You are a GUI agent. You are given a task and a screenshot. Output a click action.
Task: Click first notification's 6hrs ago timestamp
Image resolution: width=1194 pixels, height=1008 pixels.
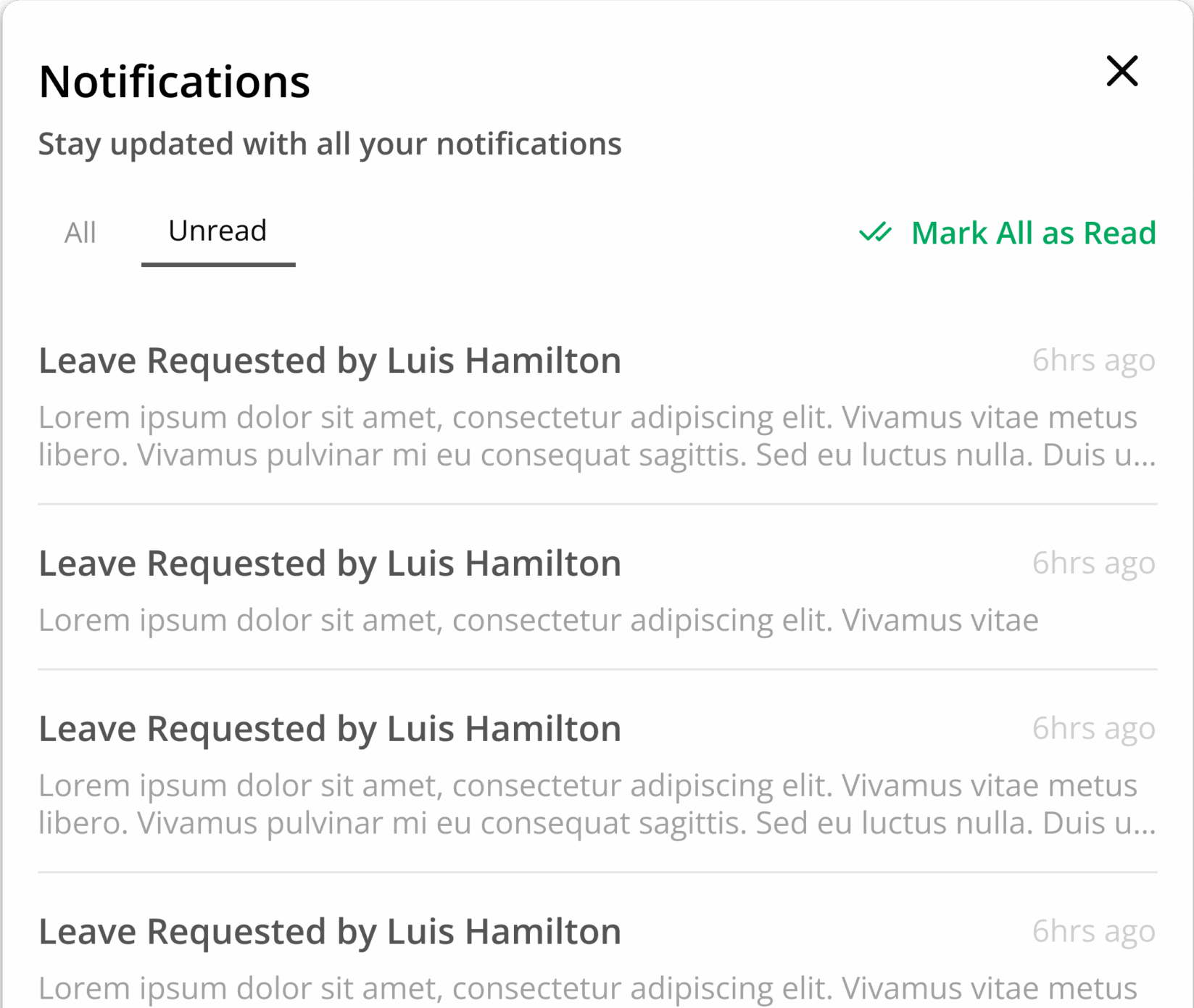click(x=1093, y=361)
